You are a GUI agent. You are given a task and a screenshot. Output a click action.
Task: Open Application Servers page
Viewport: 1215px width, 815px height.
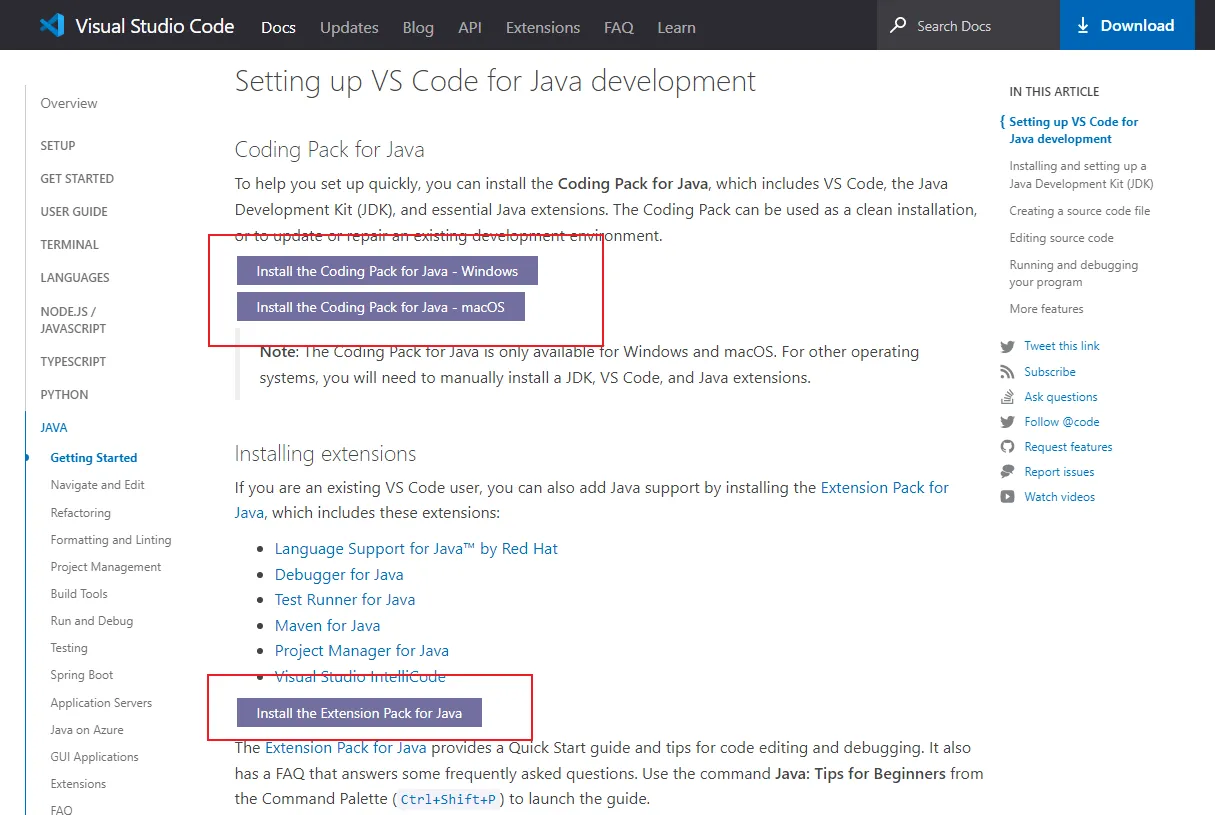(101, 702)
